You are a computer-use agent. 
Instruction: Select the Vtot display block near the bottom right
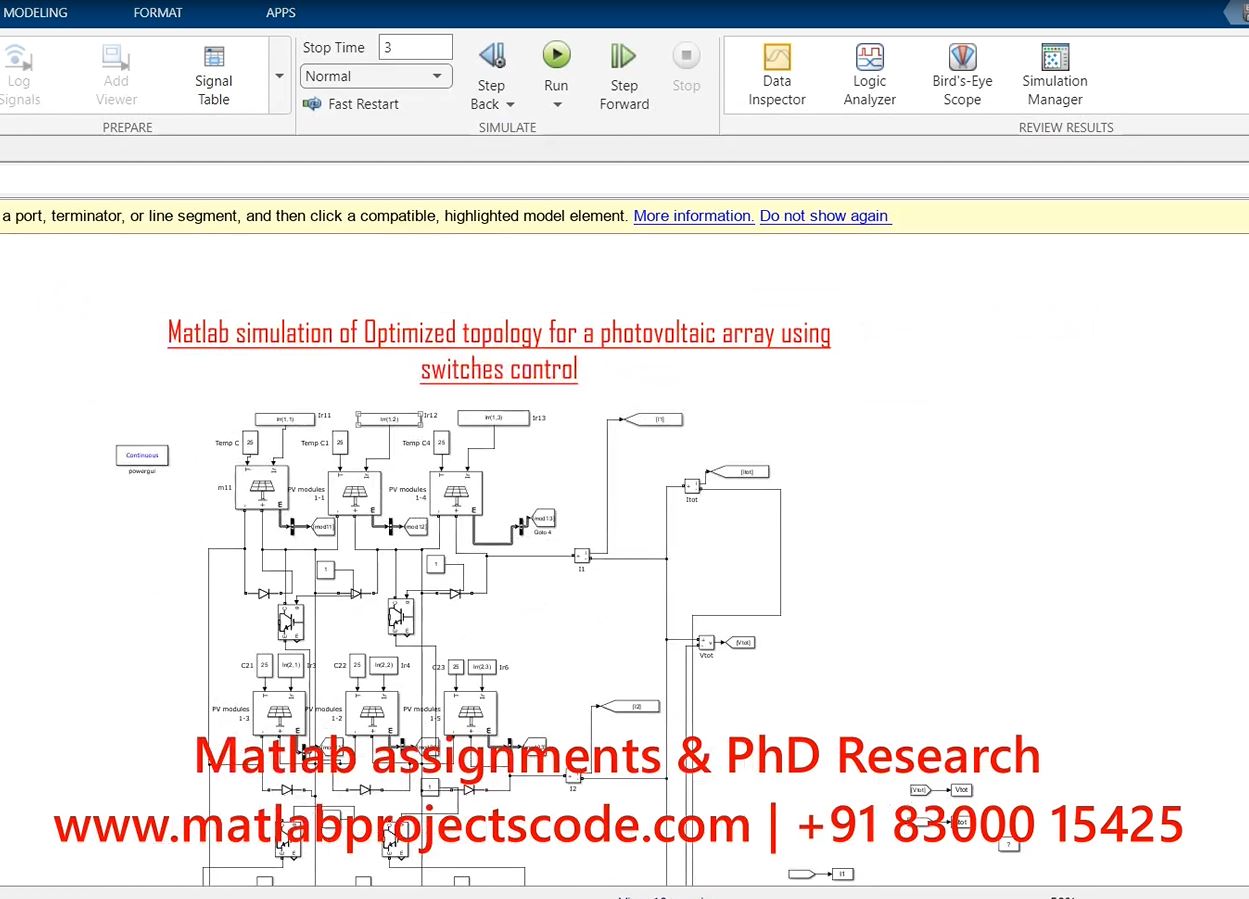click(960, 790)
